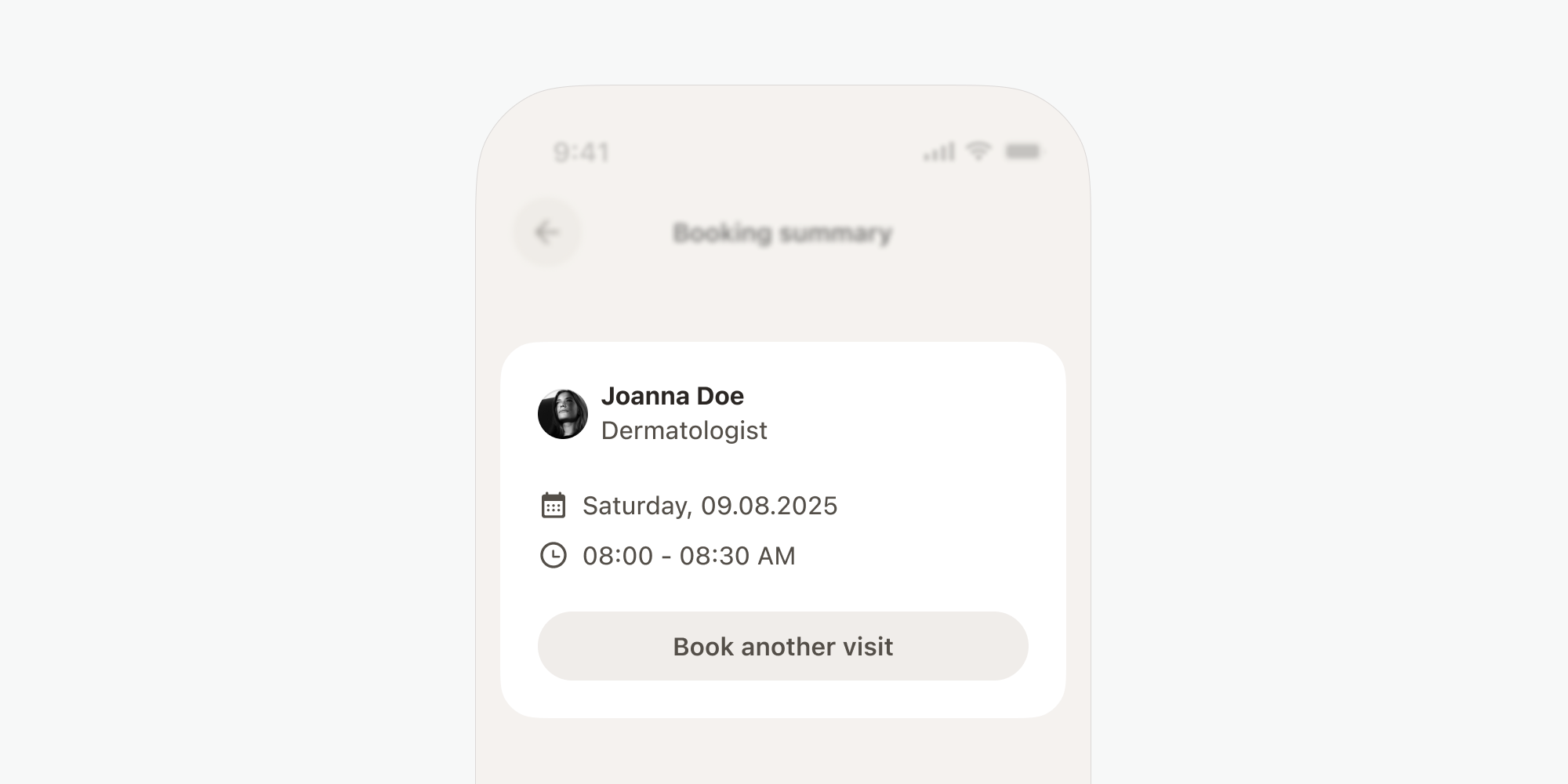Click the surname Doe

pos(720,396)
